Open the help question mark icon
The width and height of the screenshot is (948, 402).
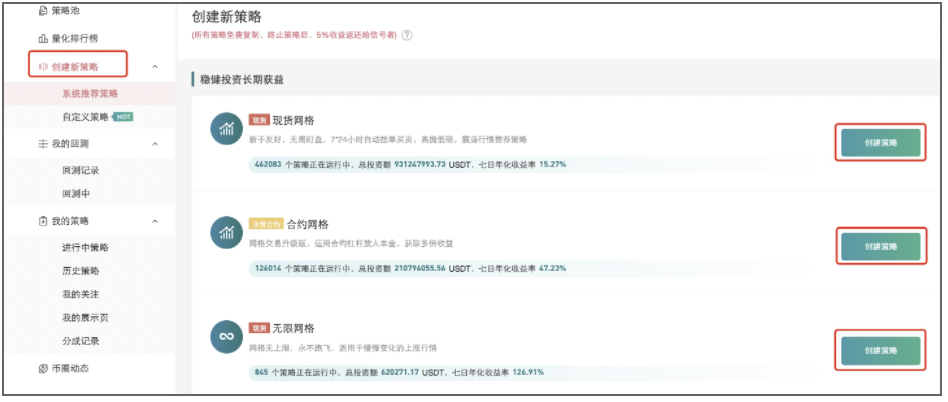point(407,35)
